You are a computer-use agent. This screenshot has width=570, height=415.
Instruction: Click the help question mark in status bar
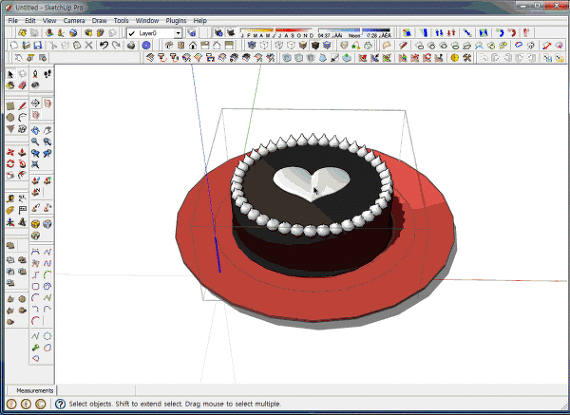coord(60,404)
